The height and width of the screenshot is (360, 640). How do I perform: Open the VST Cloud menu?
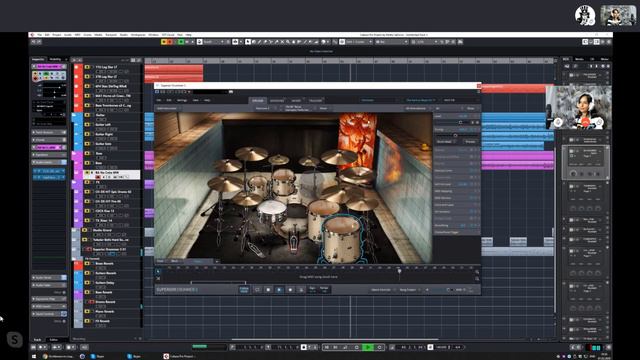(168, 35)
